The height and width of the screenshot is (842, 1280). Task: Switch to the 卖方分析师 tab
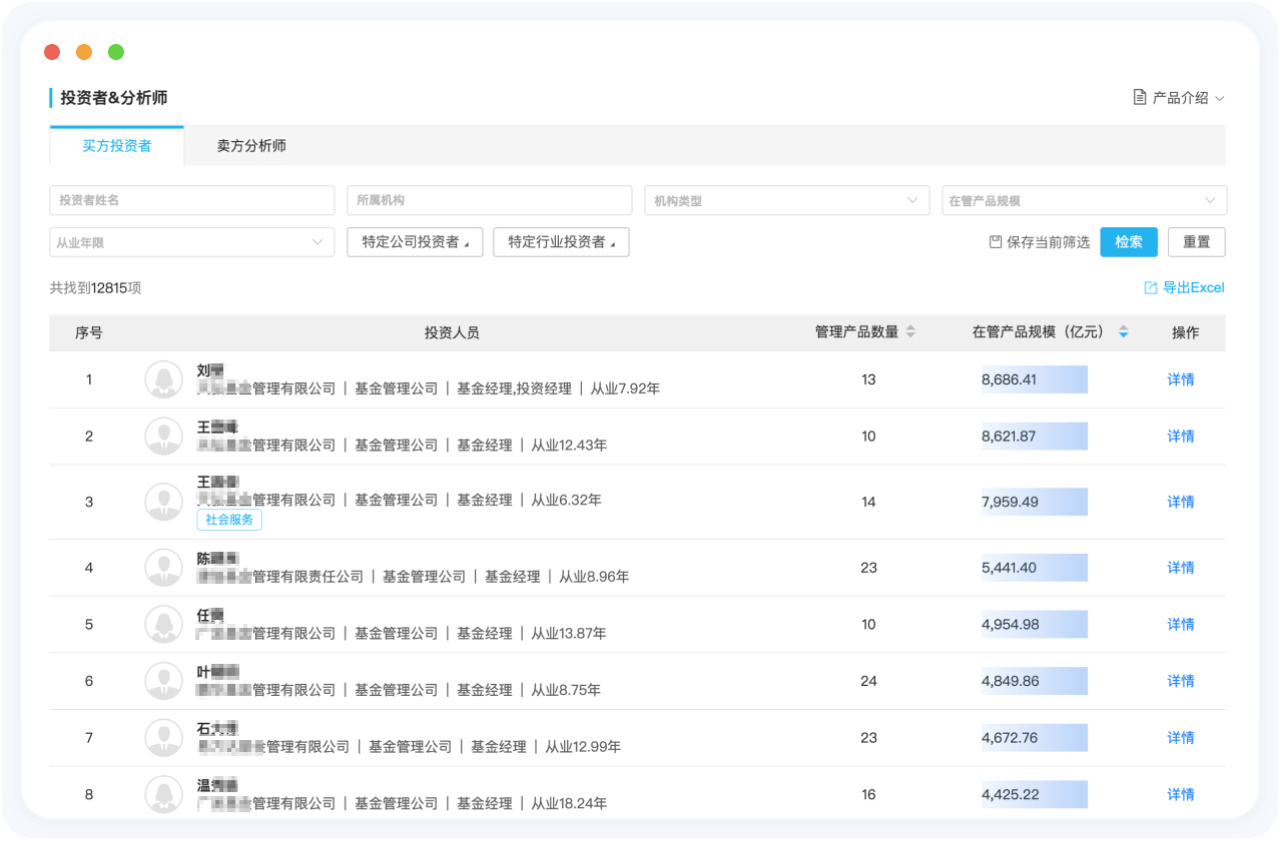click(x=251, y=146)
